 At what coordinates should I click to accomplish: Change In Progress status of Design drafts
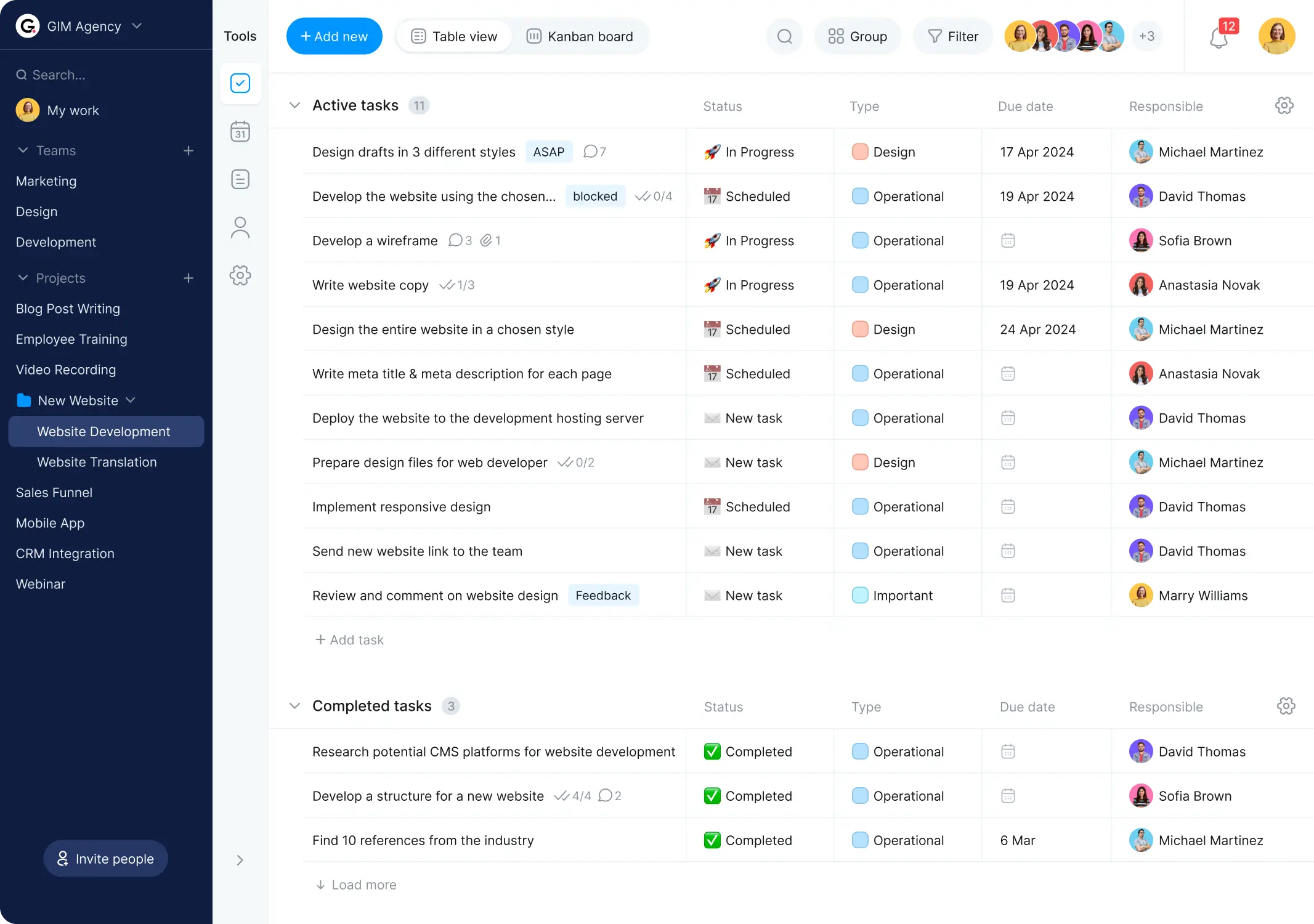pyautogui.click(x=748, y=152)
